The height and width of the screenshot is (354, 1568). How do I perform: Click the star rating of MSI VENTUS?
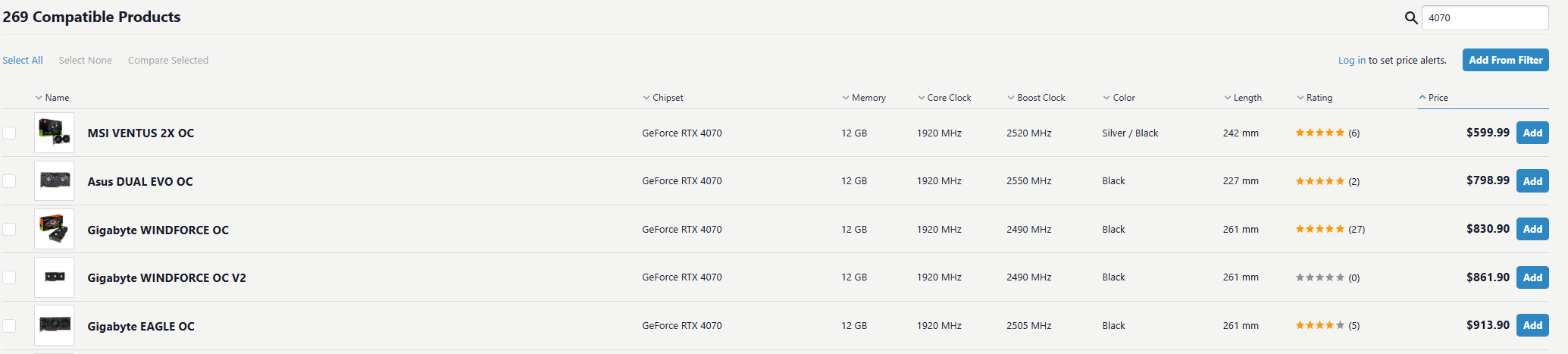click(1319, 133)
